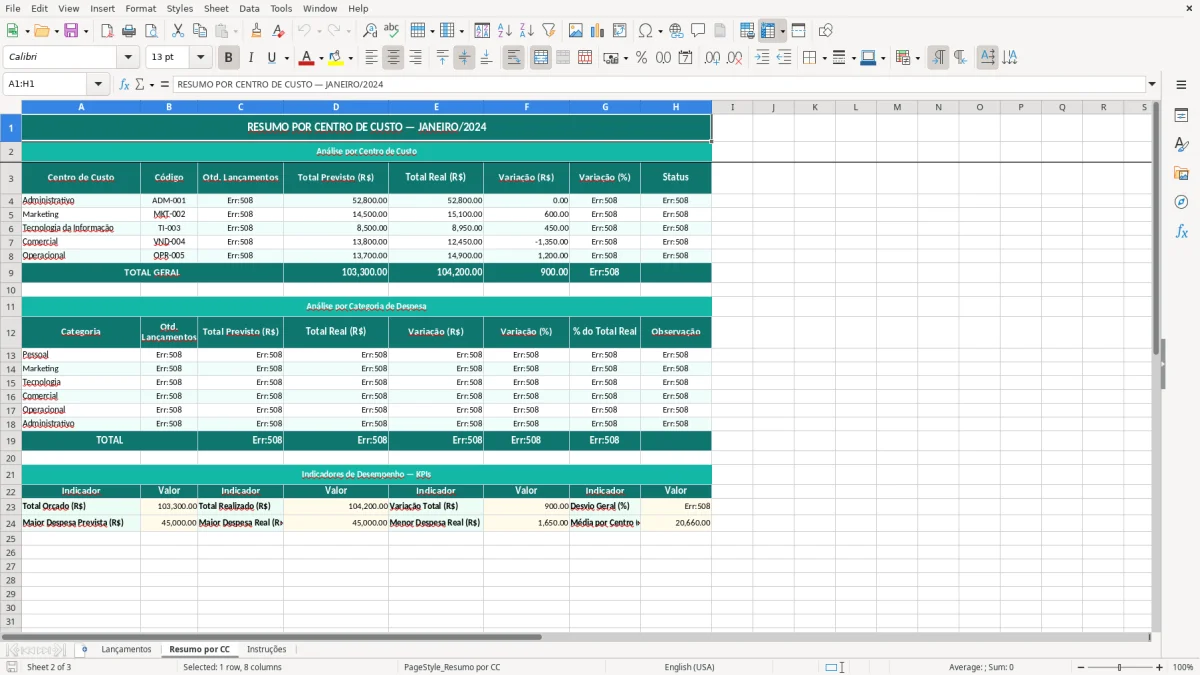Viewport: 1200px width, 675px height.
Task: Click the 100% zoom level indicator
Action: [x=1183, y=667]
